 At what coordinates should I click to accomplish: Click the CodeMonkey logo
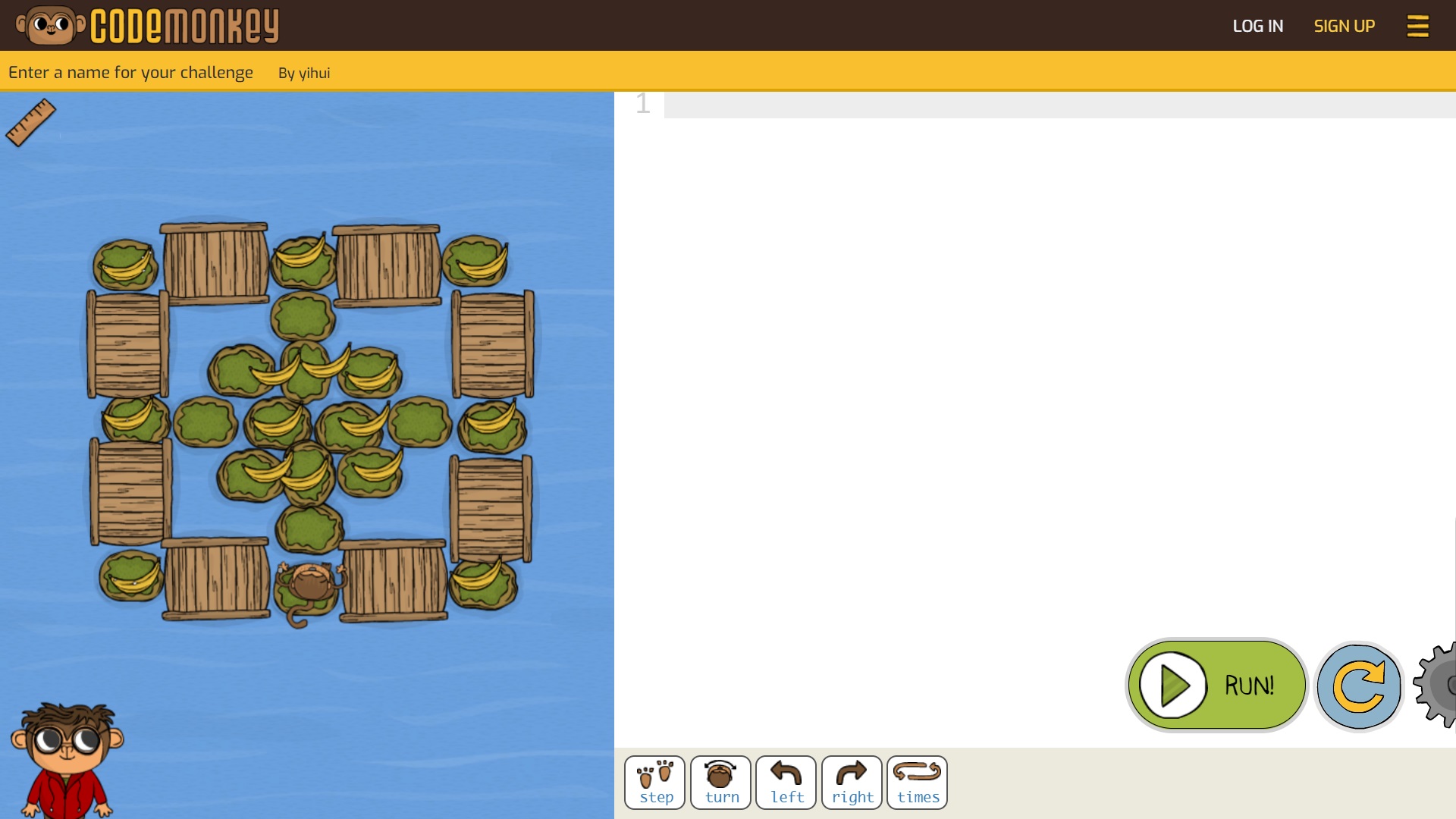[148, 25]
